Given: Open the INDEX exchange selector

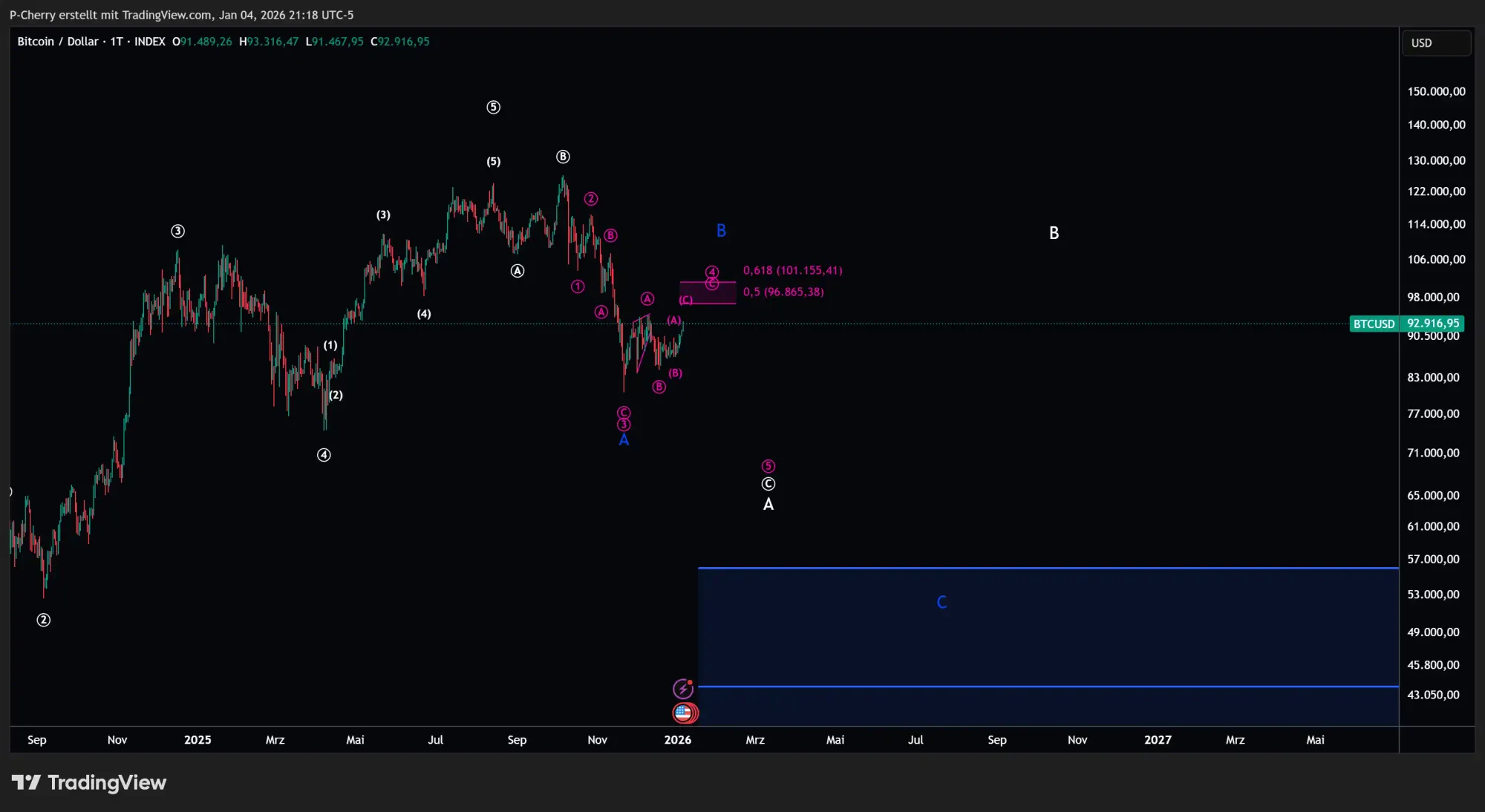Looking at the screenshot, I should click(151, 42).
